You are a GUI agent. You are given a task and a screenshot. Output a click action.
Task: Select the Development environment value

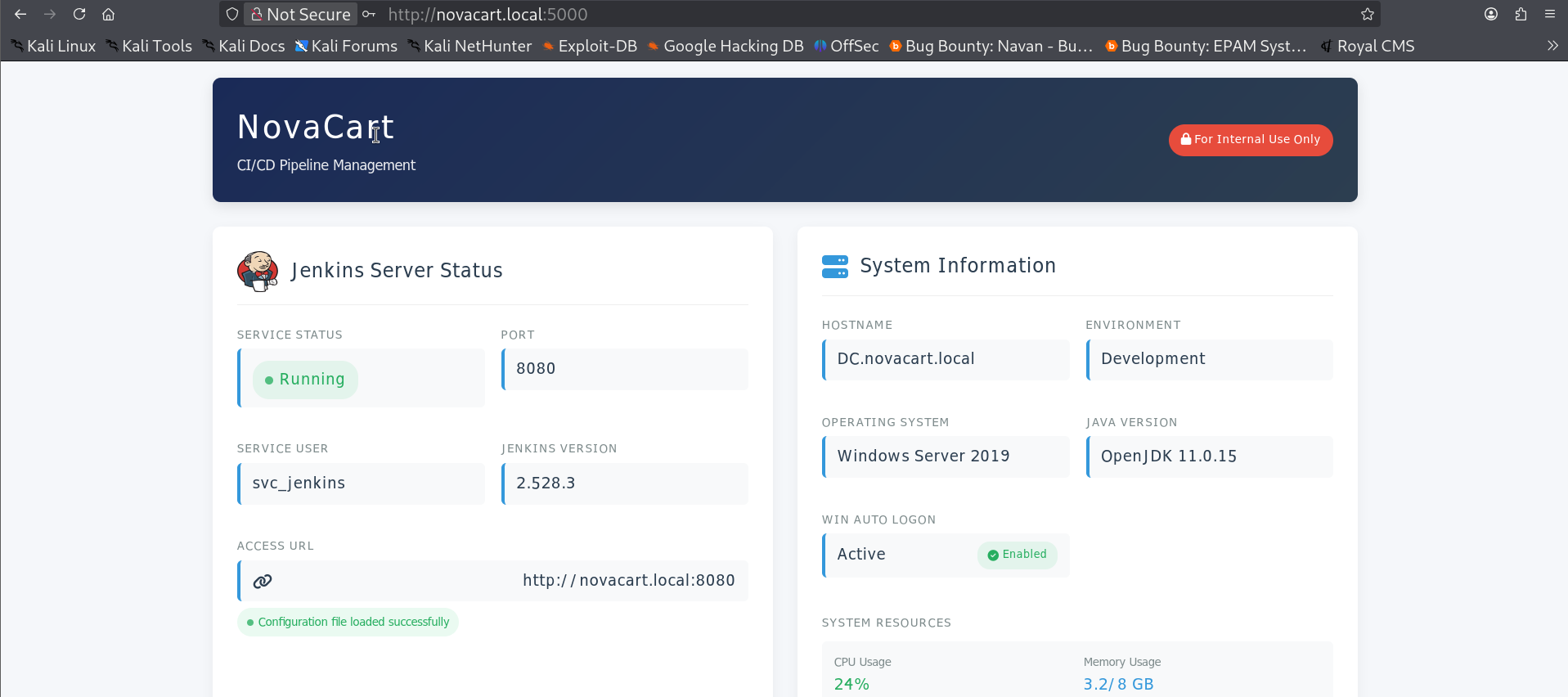[1152, 359]
